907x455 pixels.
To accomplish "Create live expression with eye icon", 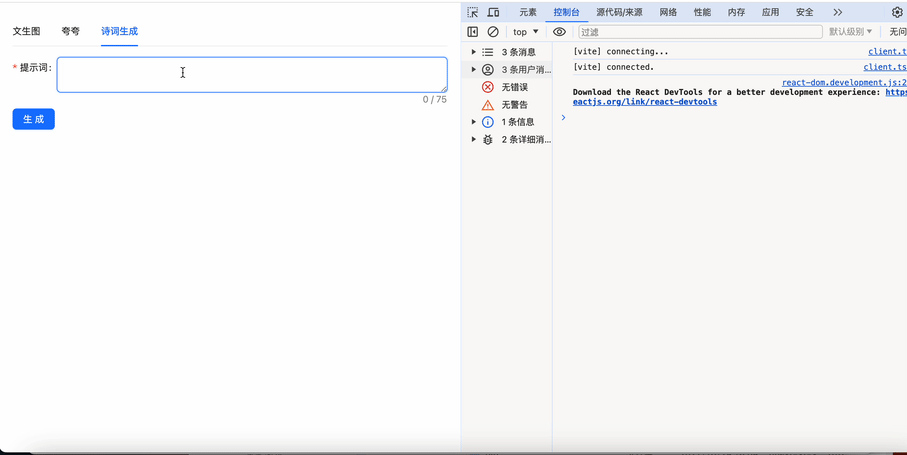I will pyautogui.click(x=559, y=32).
